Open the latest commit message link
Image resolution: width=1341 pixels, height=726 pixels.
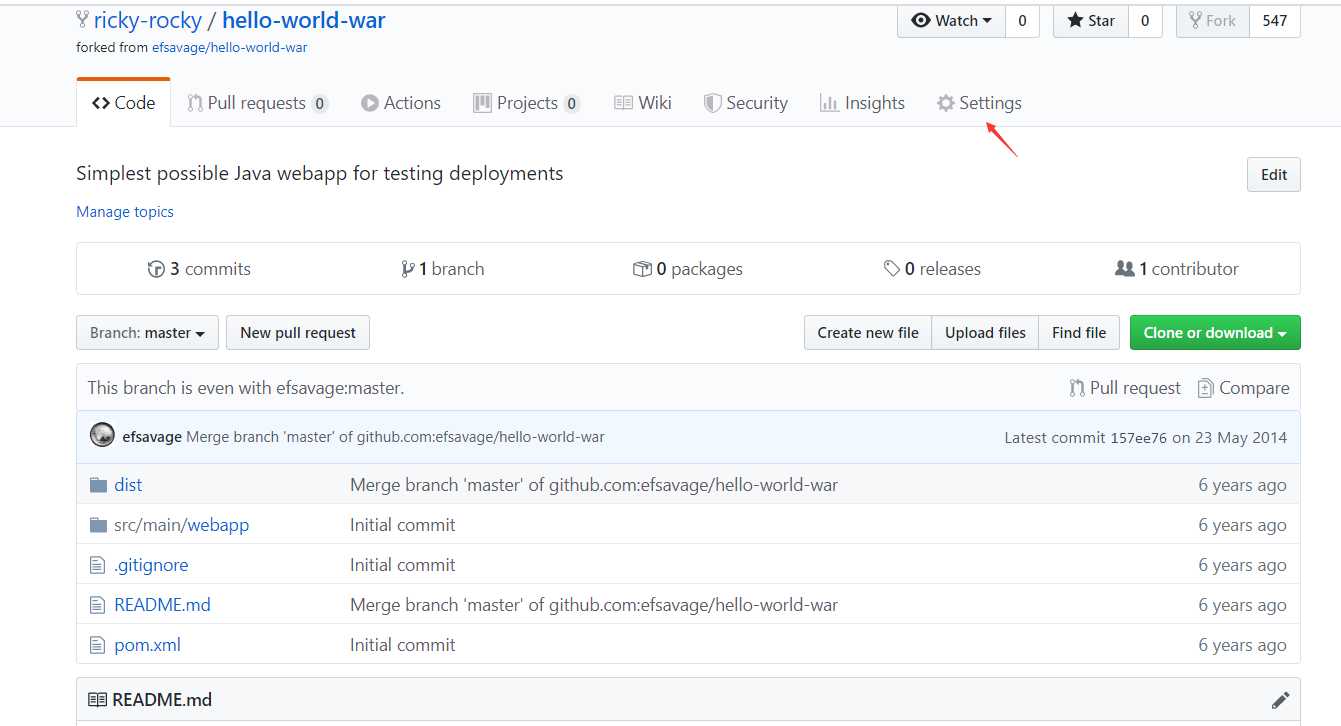coord(395,437)
